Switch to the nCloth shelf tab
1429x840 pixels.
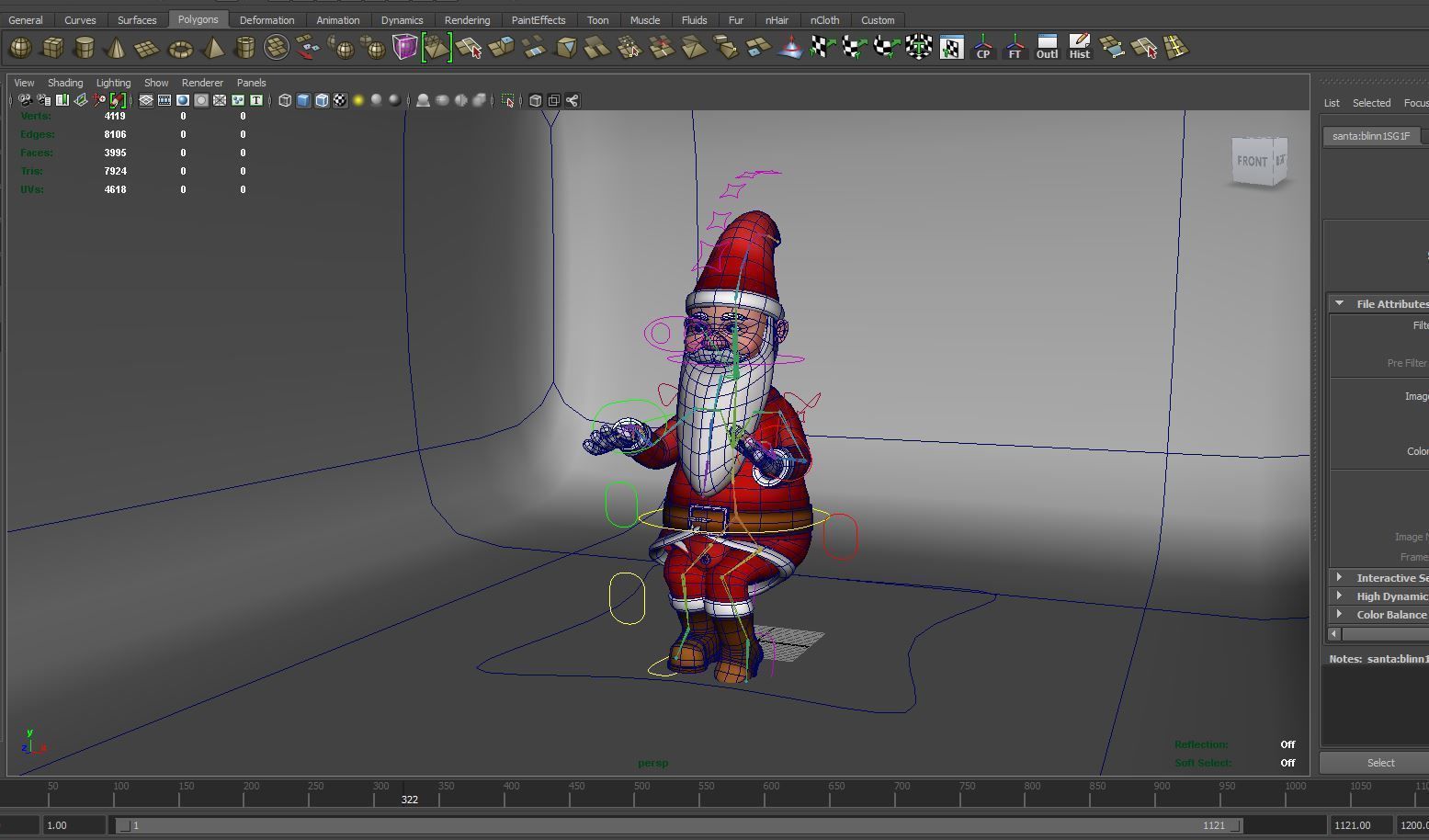[824, 19]
